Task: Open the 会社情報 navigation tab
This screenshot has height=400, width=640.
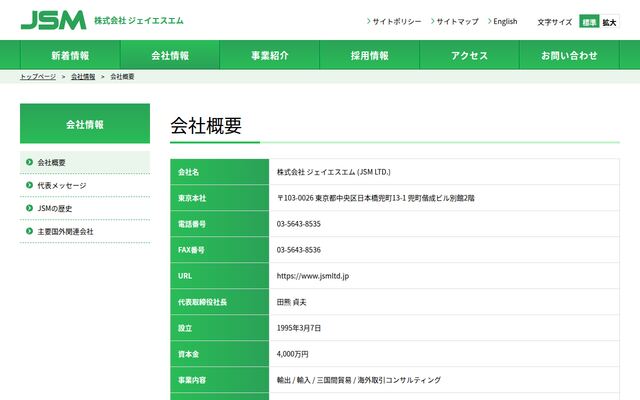Action: pos(170,55)
